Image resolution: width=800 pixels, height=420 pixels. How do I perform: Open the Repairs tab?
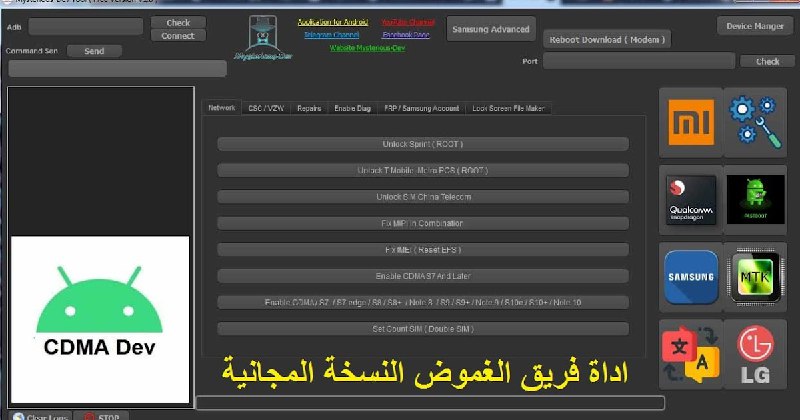click(309, 108)
